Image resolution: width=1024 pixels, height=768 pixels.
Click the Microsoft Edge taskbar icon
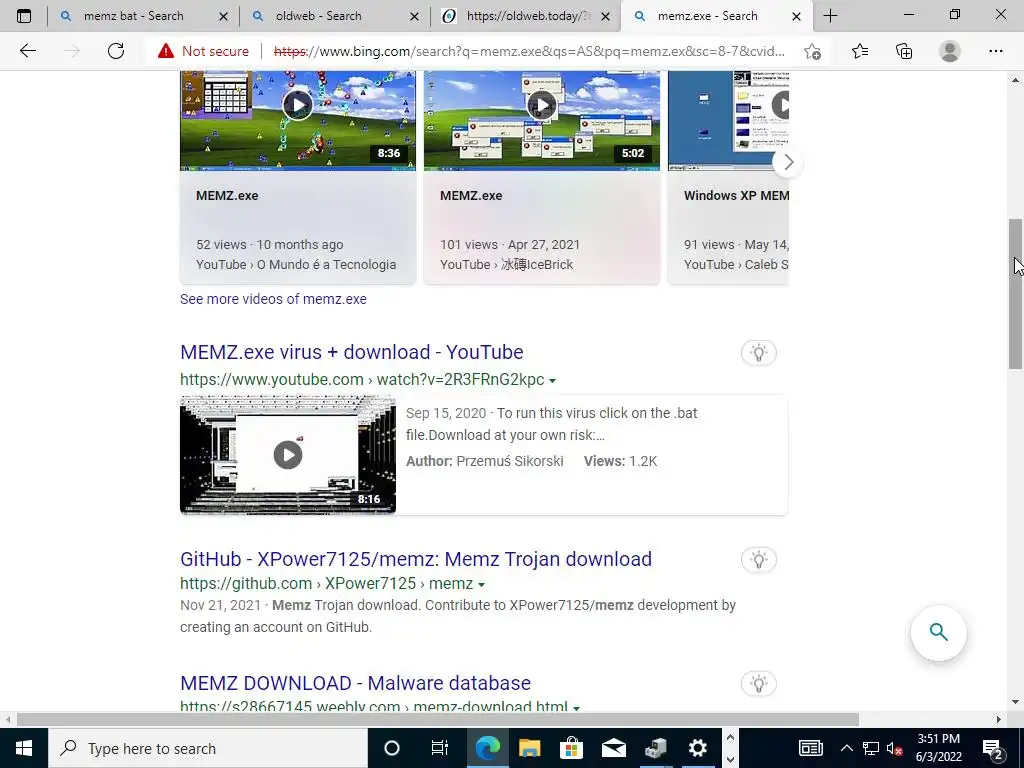[487, 748]
